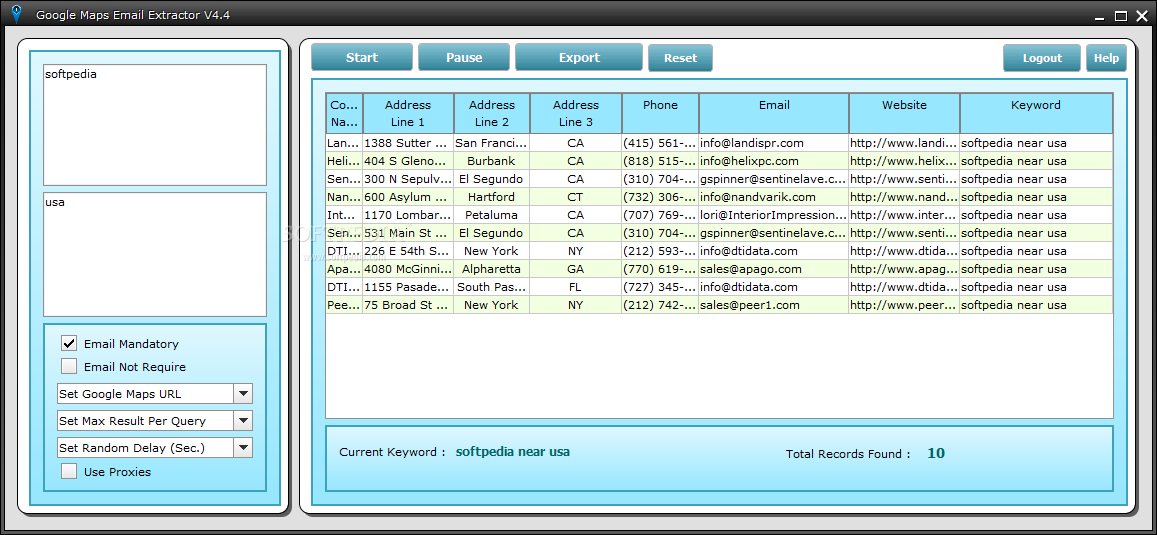
Task: Select the sales@apago.com email cell
Action: (x=774, y=269)
